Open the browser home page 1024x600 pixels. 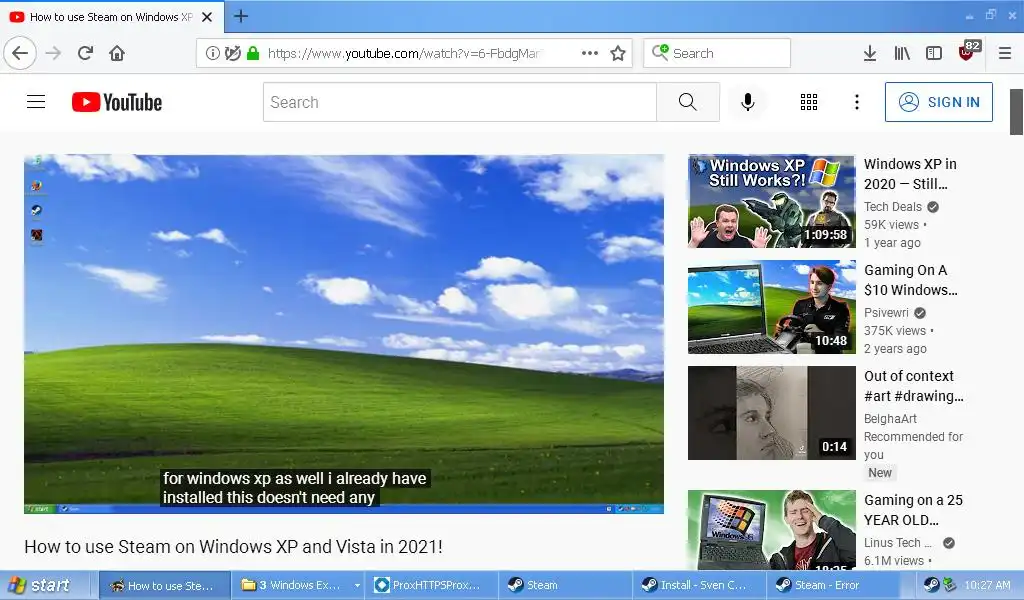point(117,53)
